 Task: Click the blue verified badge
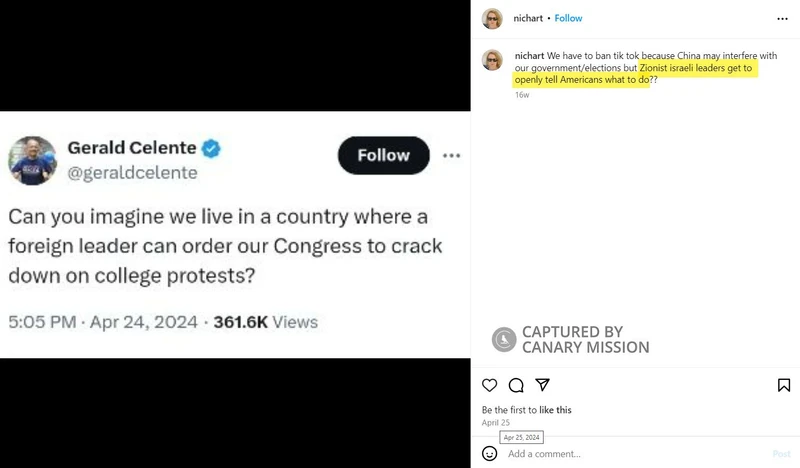pos(212,149)
